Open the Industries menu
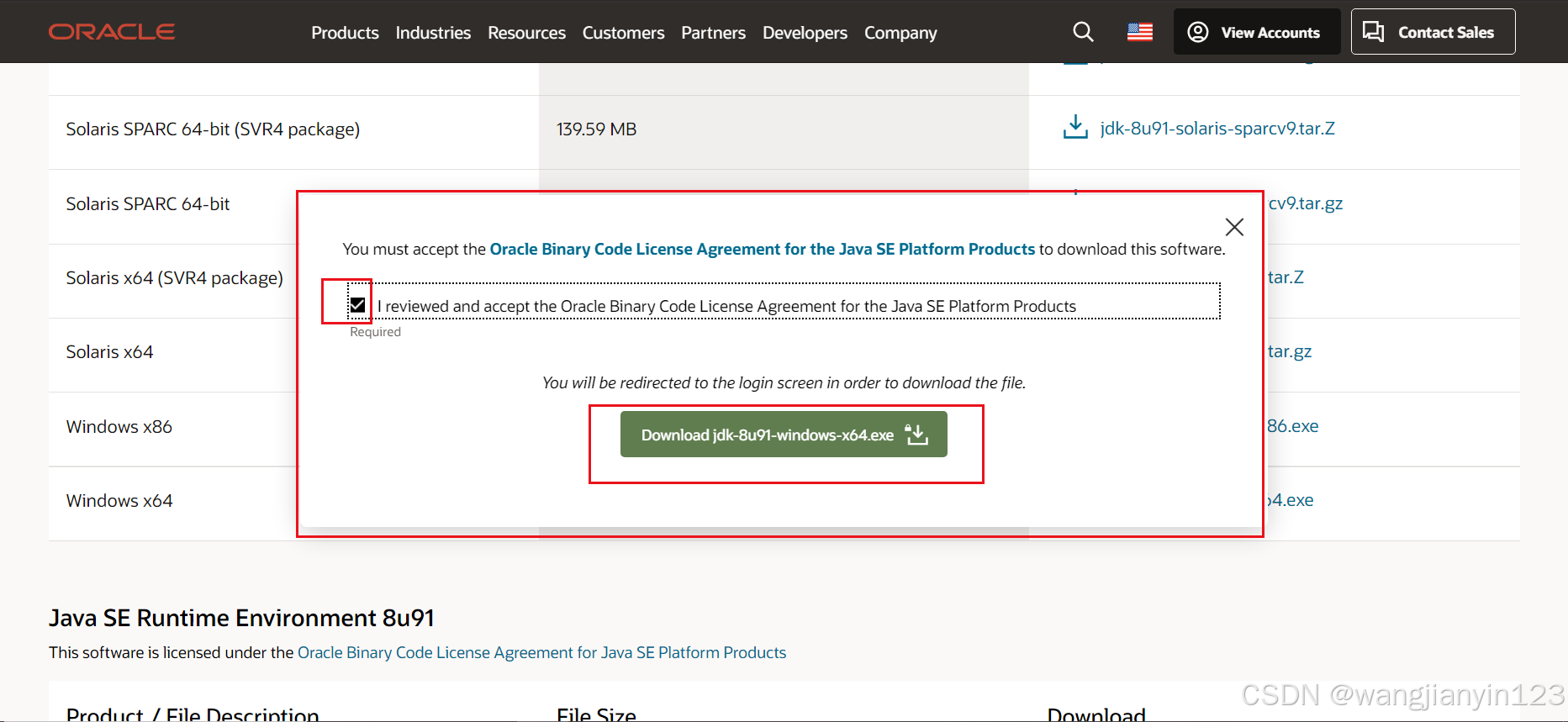1568x722 pixels. [x=433, y=33]
